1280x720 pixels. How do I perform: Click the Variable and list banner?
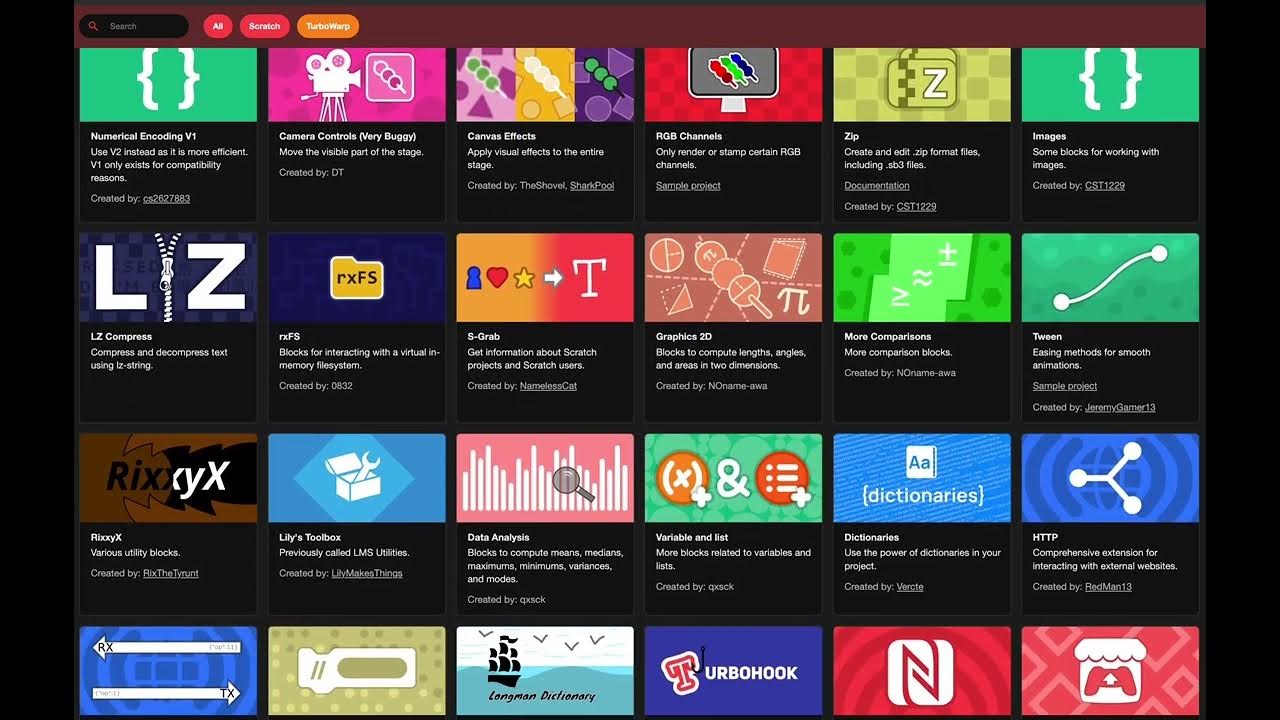tap(734, 478)
